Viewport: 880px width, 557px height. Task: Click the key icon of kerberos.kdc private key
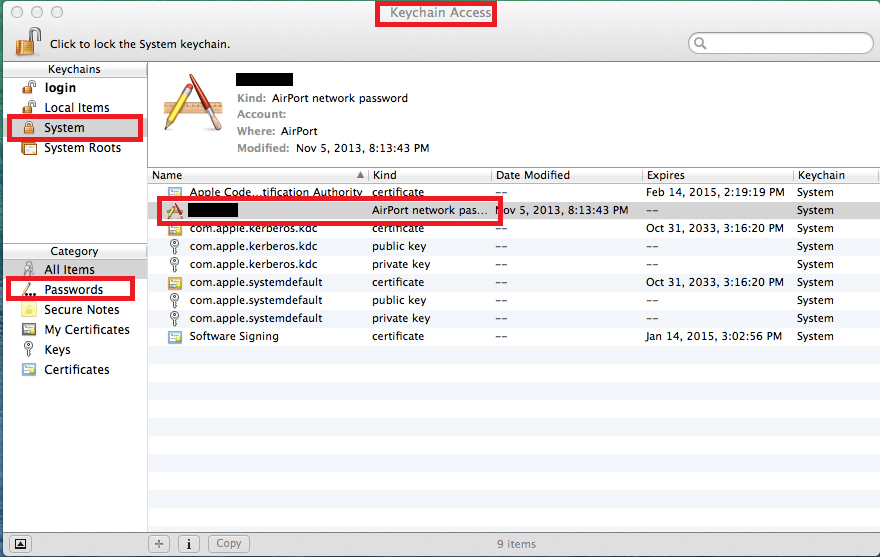pos(175,264)
